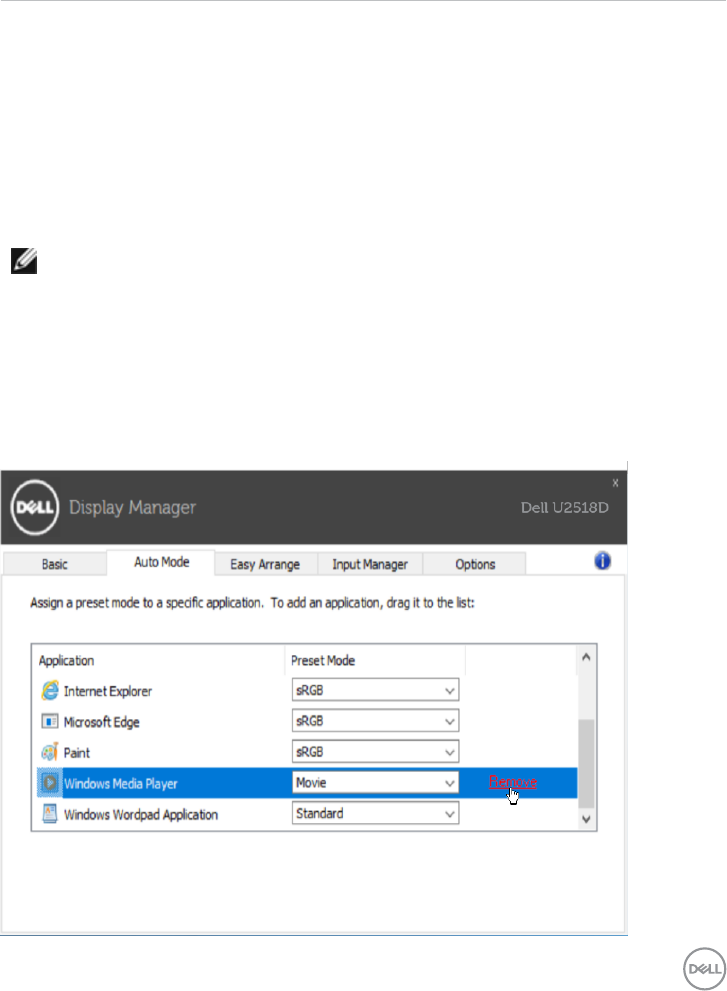Switch to the Basic tab
This screenshot has height=991, width=727.
coord(54,564)
